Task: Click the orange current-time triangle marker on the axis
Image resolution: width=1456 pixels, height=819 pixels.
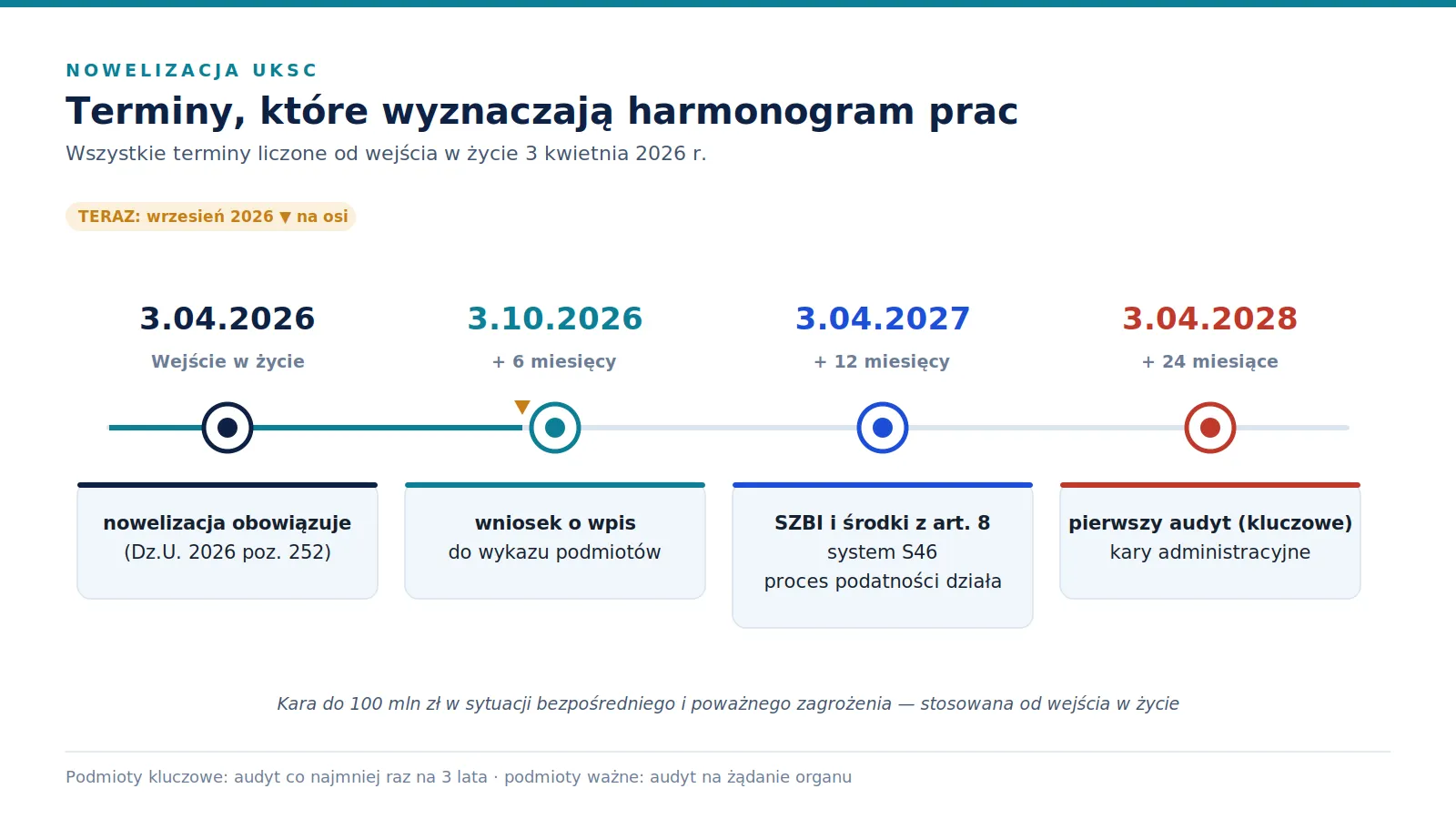Action: point(522,407)
